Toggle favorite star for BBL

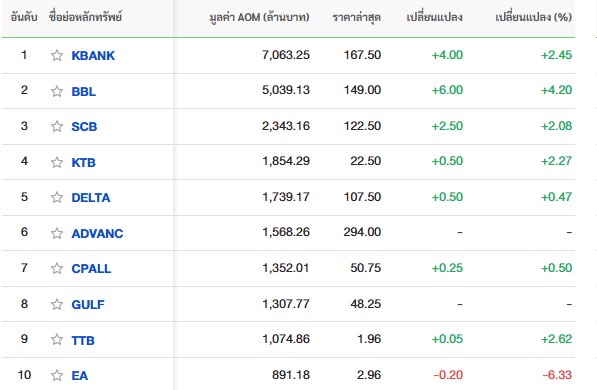coord(57,91)
